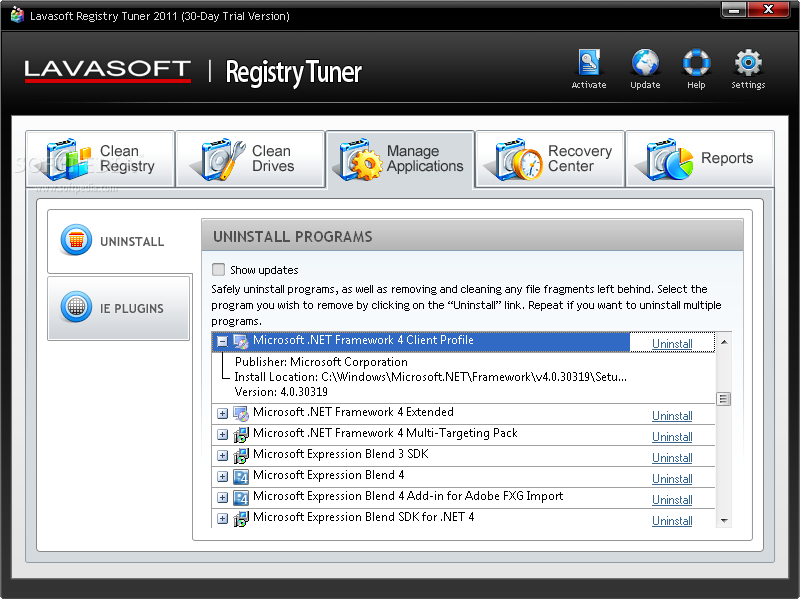Open Settings gear icon
The image size is (800, 599).
[748, 63]
